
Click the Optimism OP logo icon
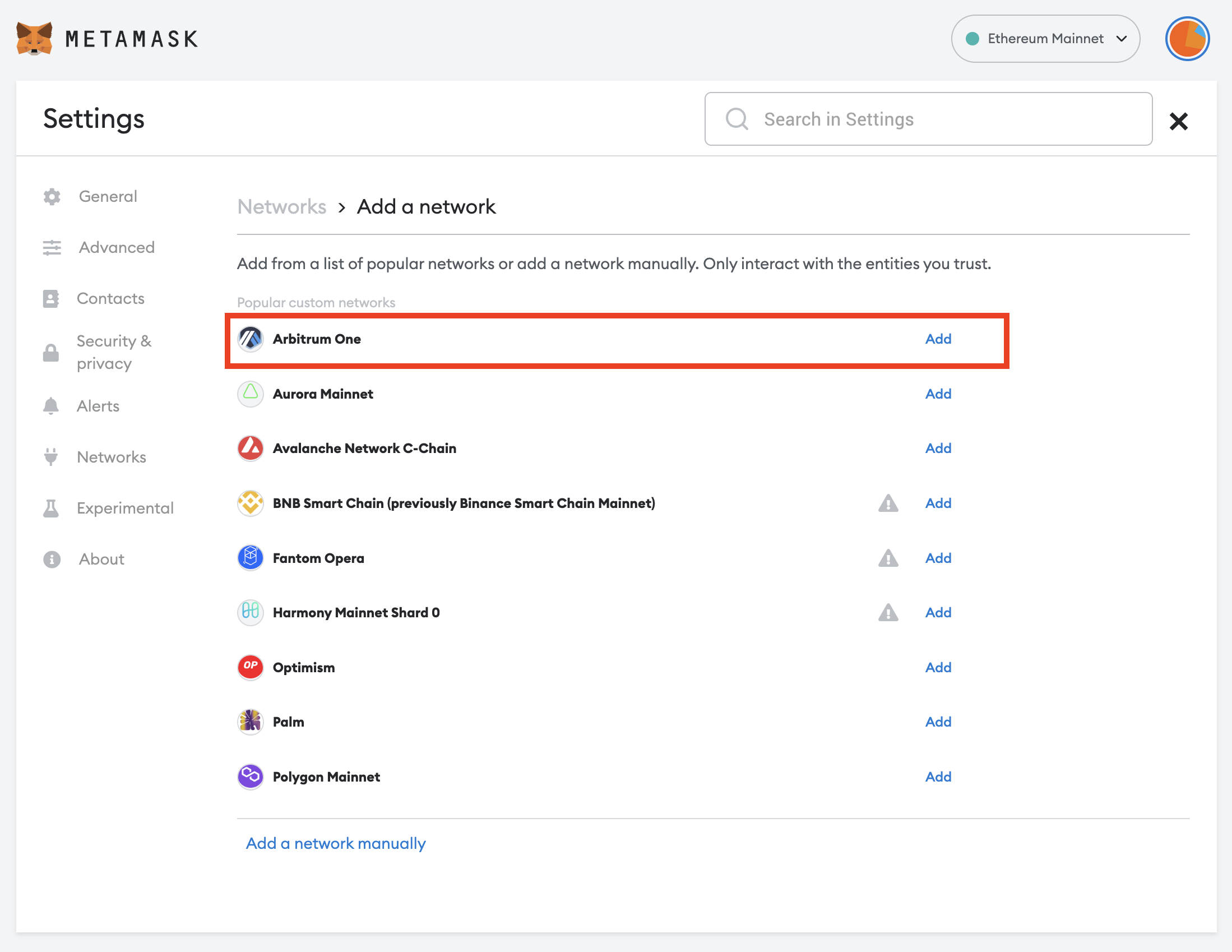point(251,667)
